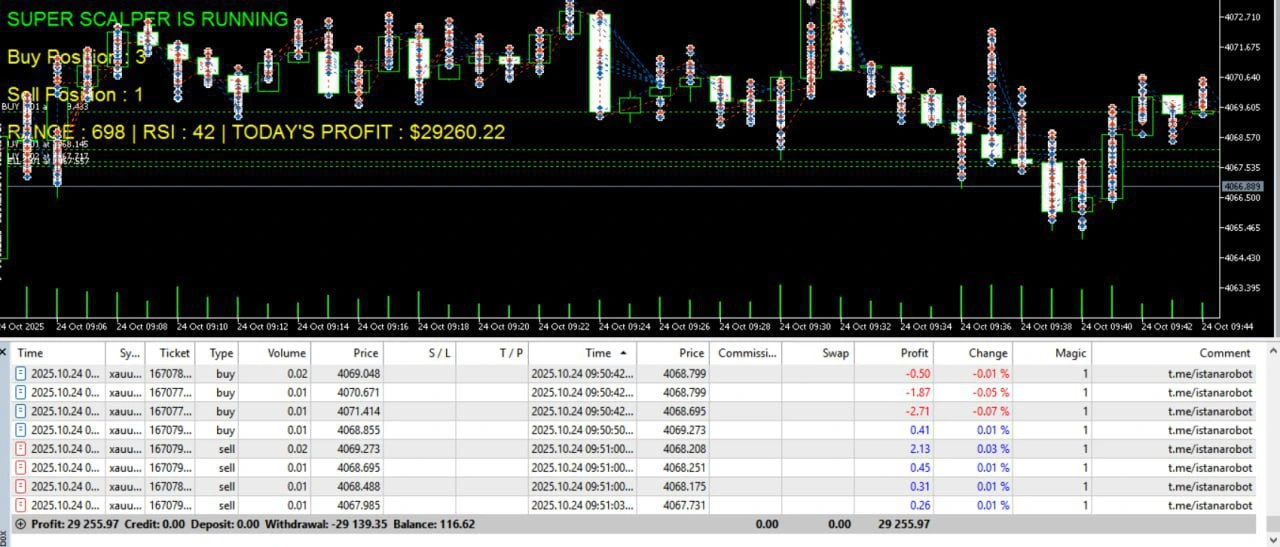Sort by the Comment column header

tap(1174, 353)
